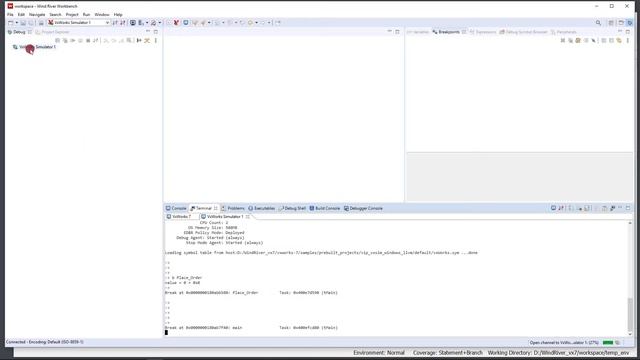
Task: Click the Terminate icon in Debug toolbar
Action: [x=88, y=40]
